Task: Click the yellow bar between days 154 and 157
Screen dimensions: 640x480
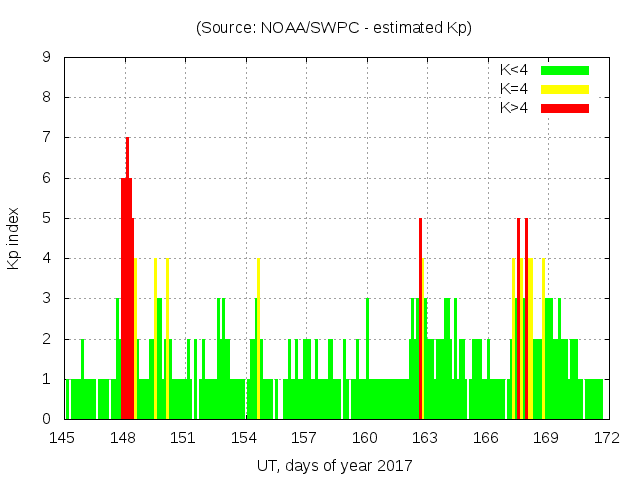Action: [x=258, y=340]
